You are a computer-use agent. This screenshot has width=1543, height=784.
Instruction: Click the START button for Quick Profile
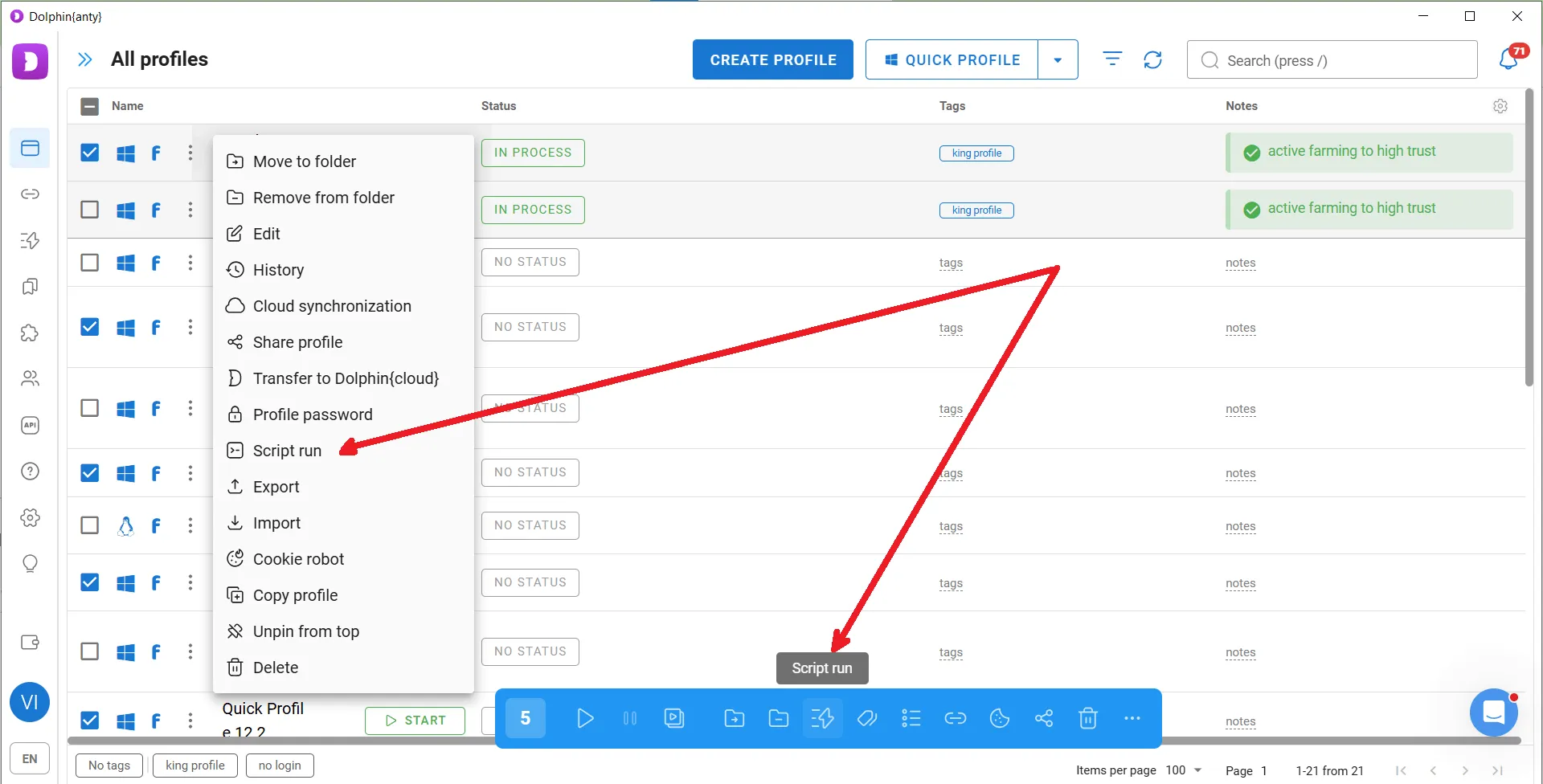point(415,721)
